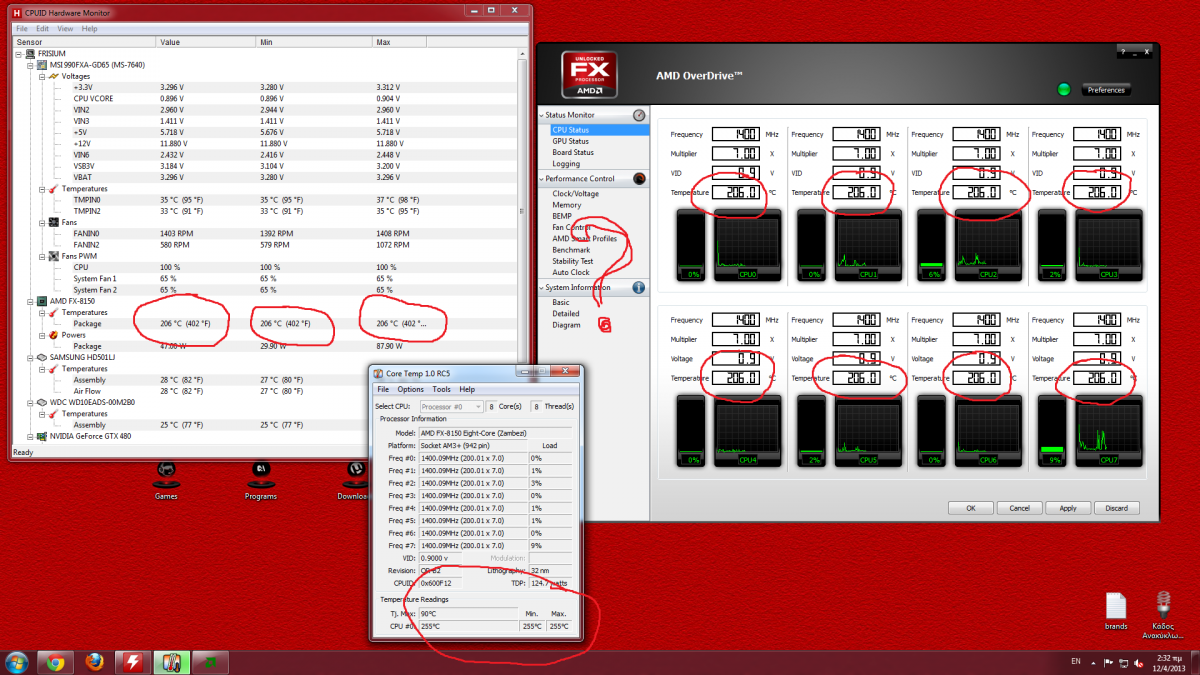Image resolution: width=1200 pixels, height=675 pixels.
Task: Open Auto Clock in OverDrive
Action: (x=571, y=272)
